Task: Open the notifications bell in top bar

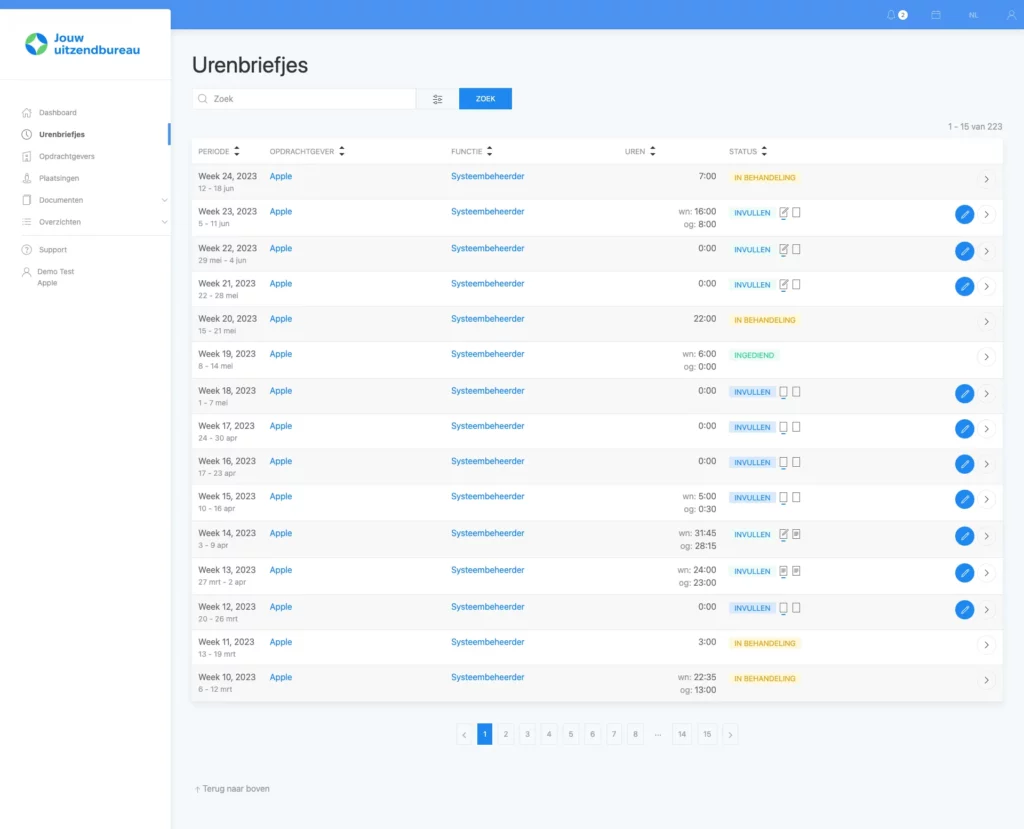Action: pos(892,15)
